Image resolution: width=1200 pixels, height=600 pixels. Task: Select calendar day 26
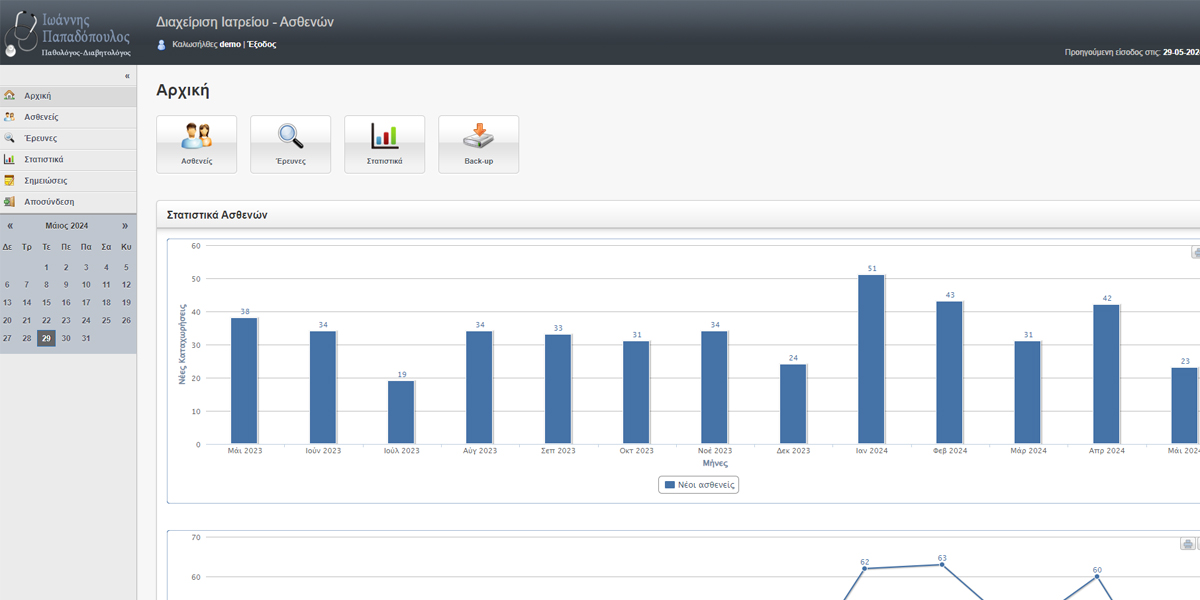click(x=126, y=320)
